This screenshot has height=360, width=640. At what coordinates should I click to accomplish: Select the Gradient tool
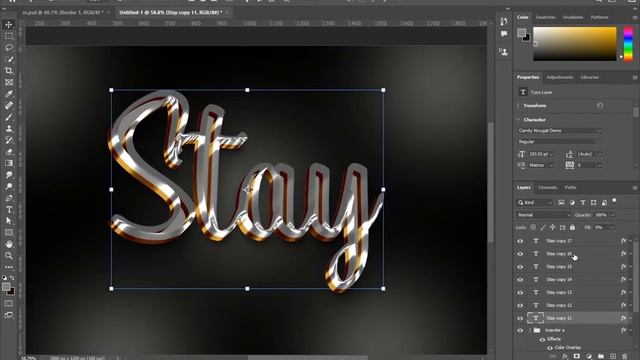coord(9,163)
